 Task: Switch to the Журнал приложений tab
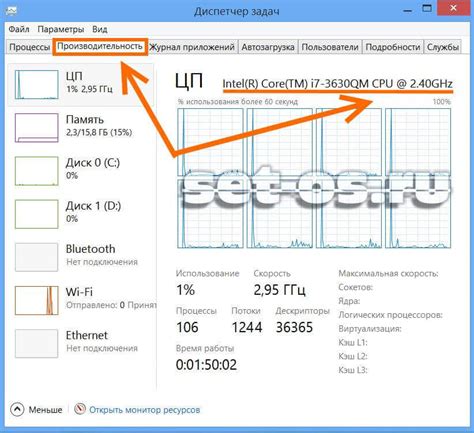192,47
